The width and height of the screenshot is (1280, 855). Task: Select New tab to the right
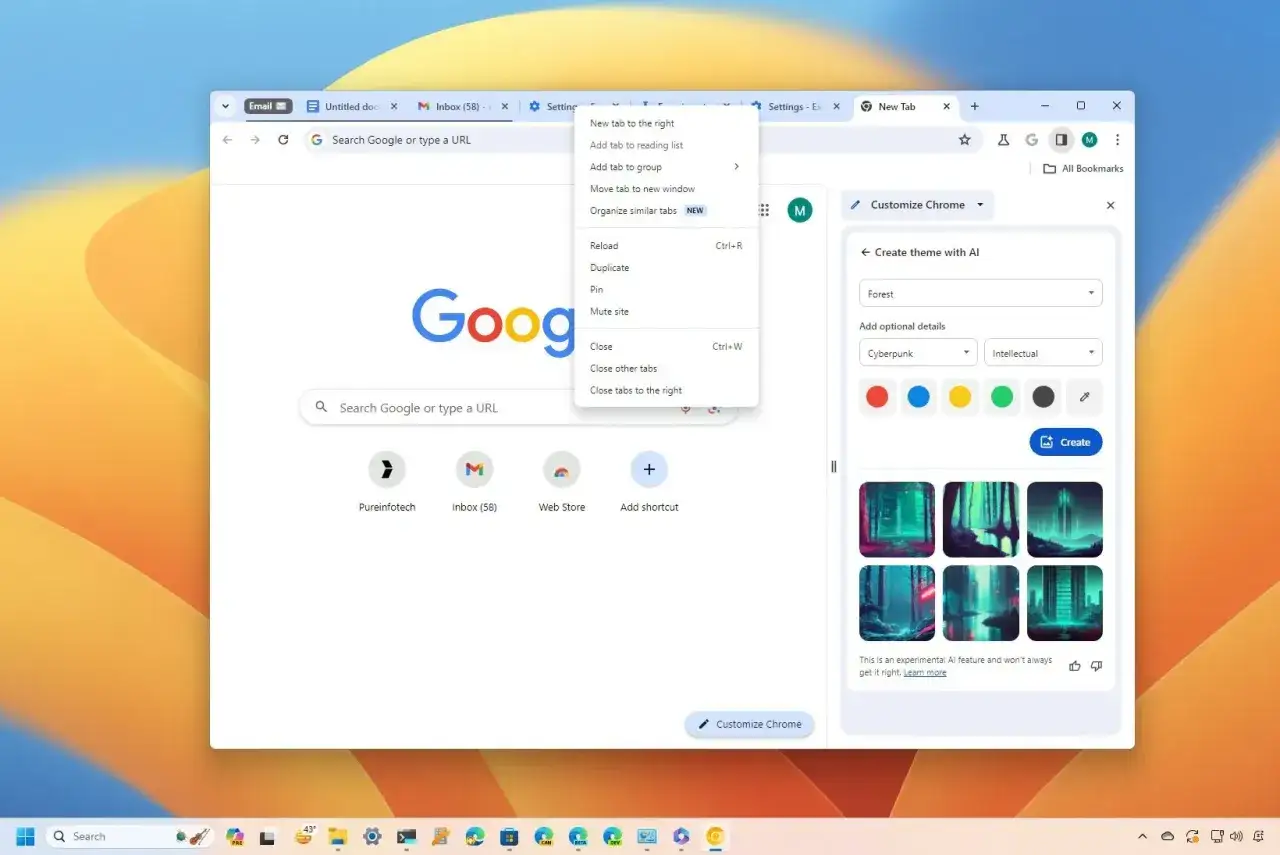click(666, 123)
